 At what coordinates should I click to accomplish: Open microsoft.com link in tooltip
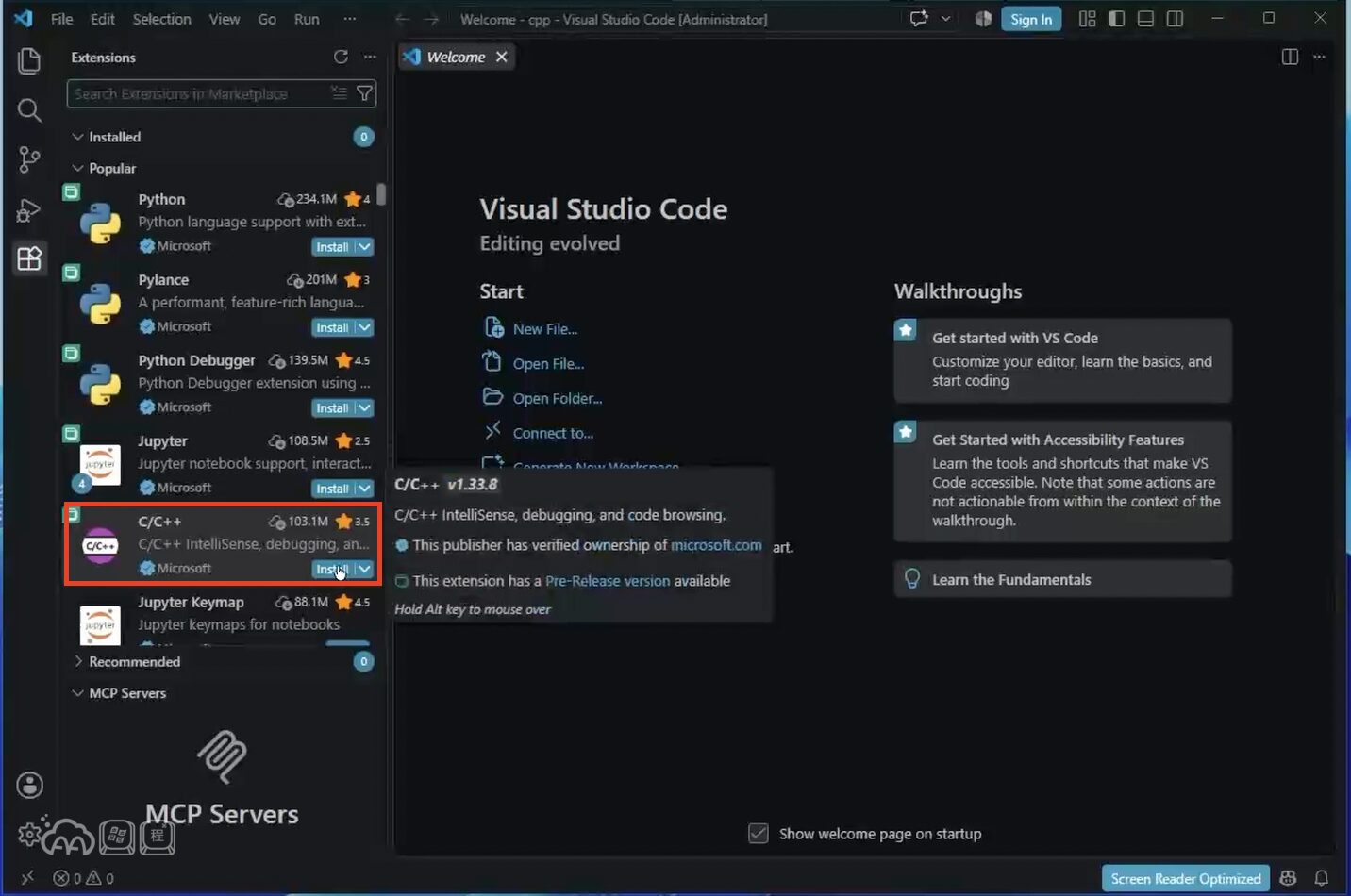tap(716, 545)
